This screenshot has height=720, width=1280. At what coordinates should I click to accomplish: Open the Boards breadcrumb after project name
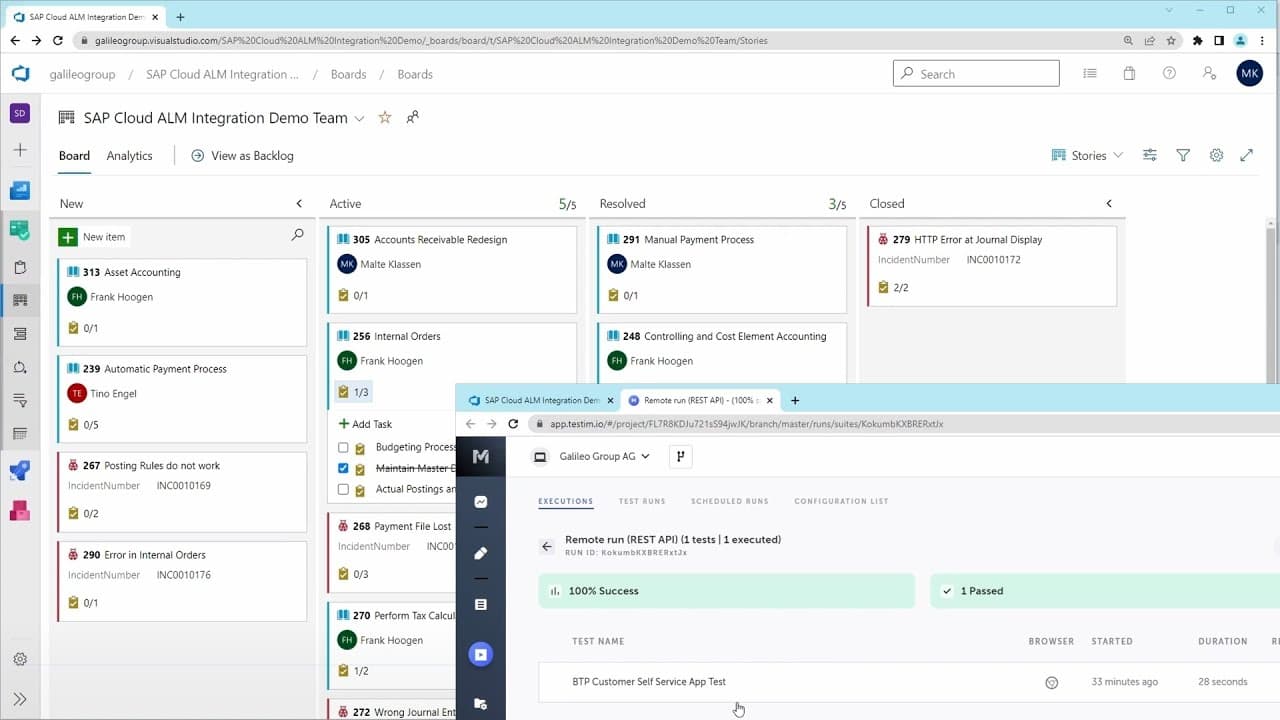coord(349,74)
